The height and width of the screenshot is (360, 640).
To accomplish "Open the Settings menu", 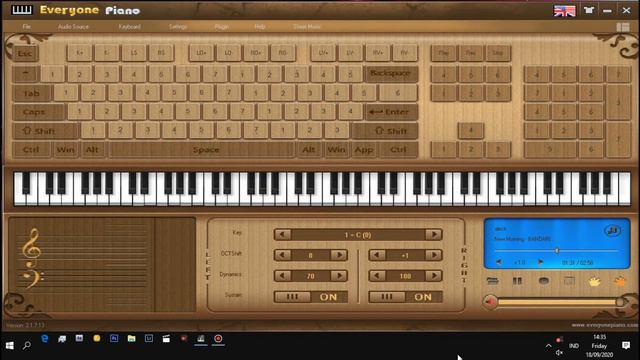I will pyautogui.click(x=178, y=27).
